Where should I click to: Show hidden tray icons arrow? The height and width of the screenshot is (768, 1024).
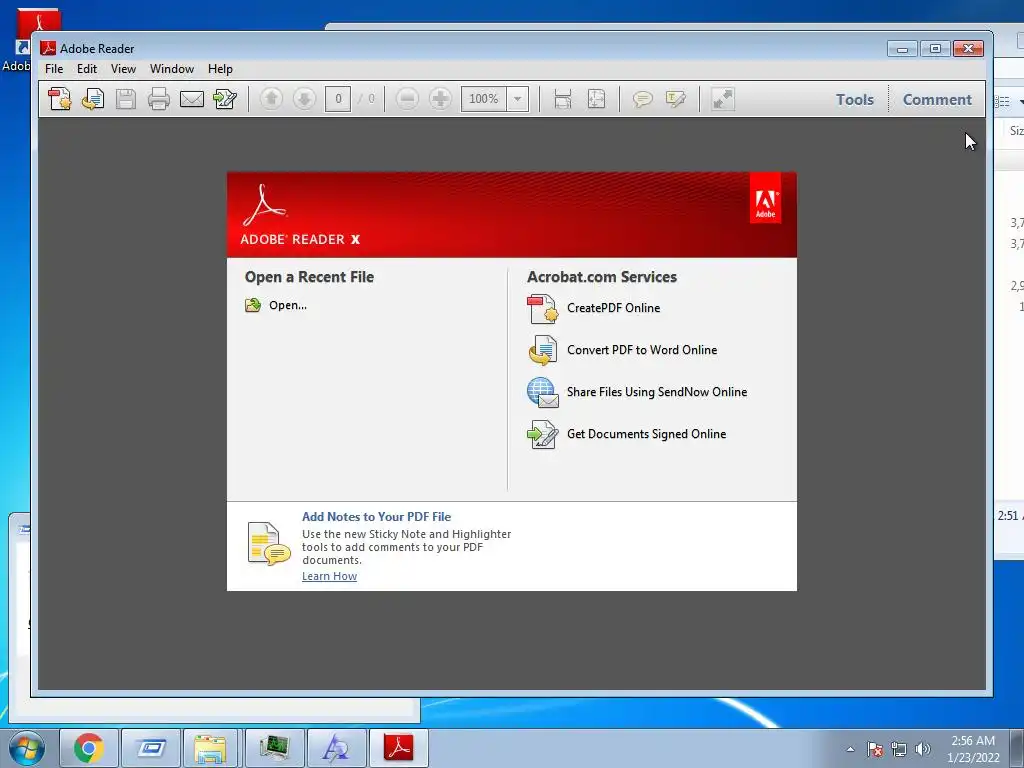coord(850,748)
